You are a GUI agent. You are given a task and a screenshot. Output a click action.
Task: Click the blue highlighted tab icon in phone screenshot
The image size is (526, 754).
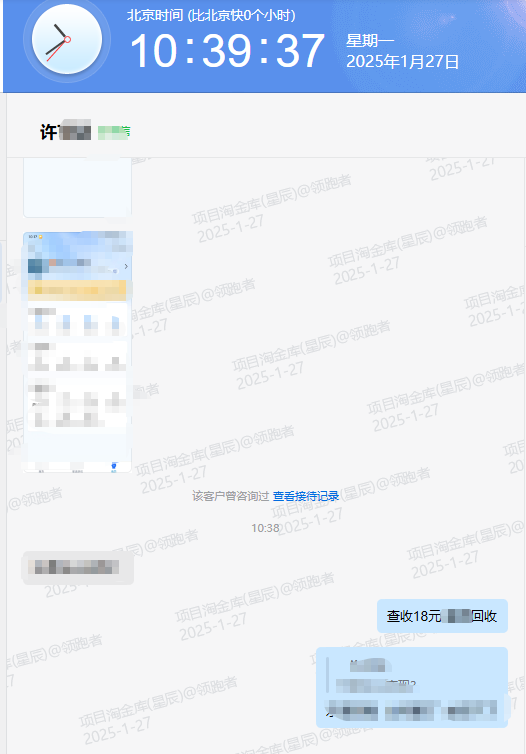click(x=114, y=466)
